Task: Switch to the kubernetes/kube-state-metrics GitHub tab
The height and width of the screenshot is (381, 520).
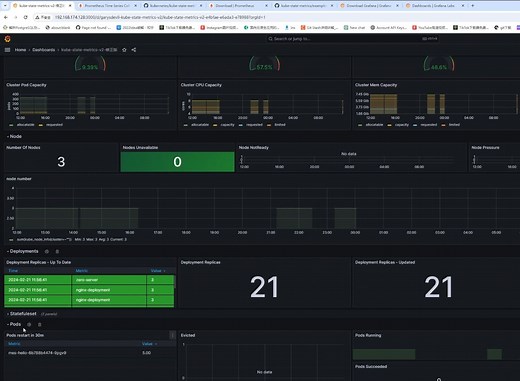Action: coord(173,6)
